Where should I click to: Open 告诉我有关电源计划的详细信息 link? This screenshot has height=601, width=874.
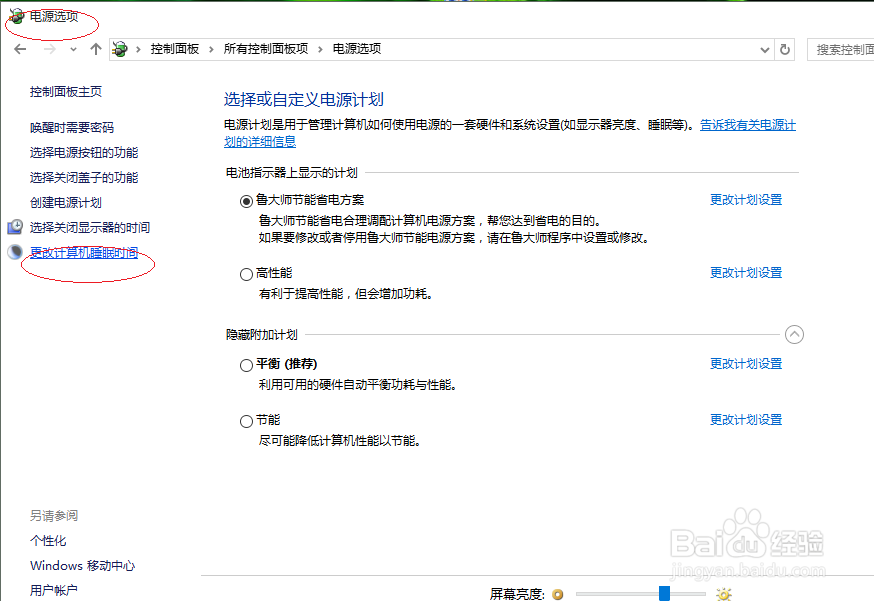(x=747, y=125)
